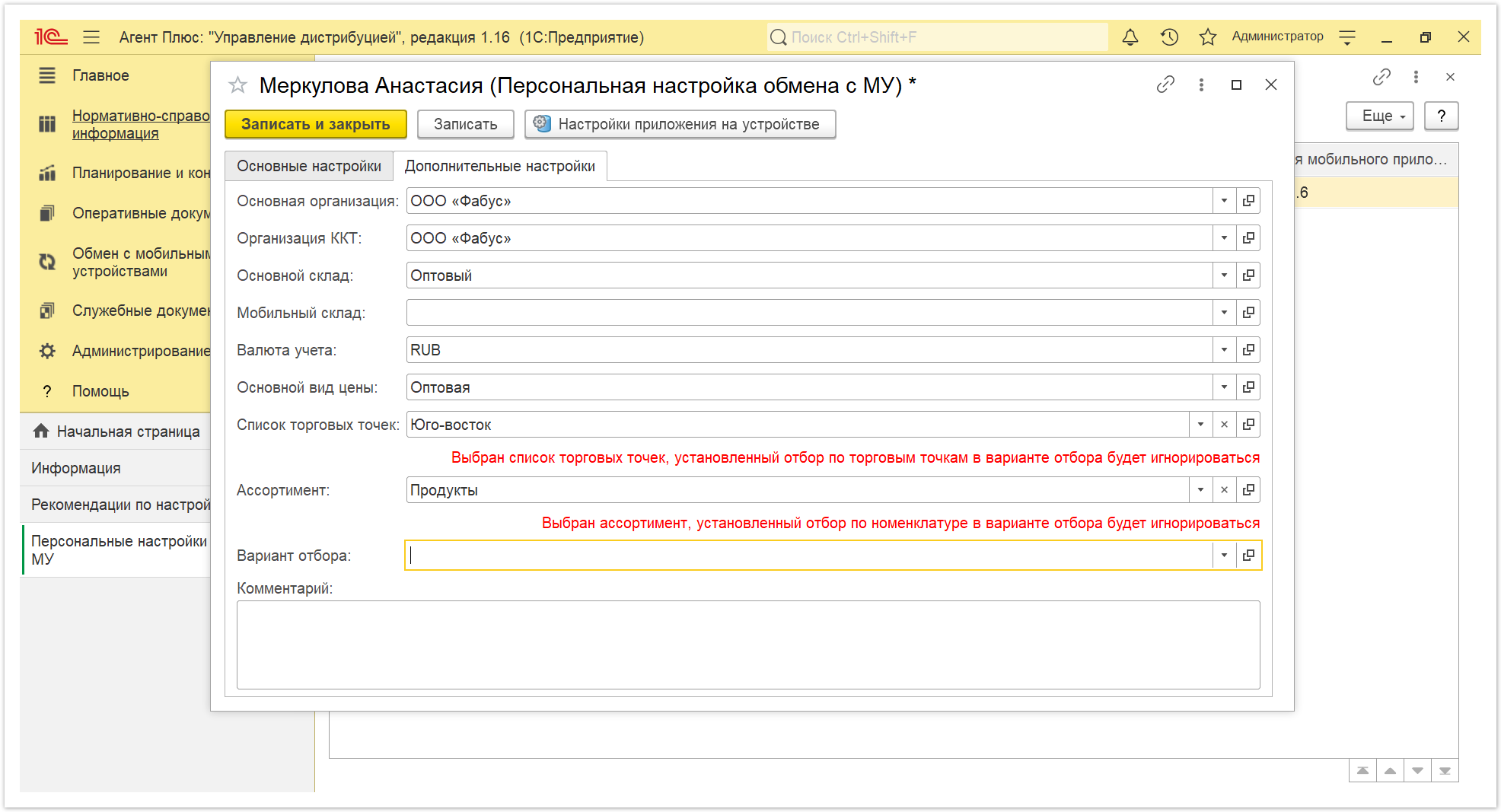Expand the Вариант отбора dropdown
Image resolution: width=1501 pixels, height=812 pixels.
pyautogui.click(x=1224, y=556)
